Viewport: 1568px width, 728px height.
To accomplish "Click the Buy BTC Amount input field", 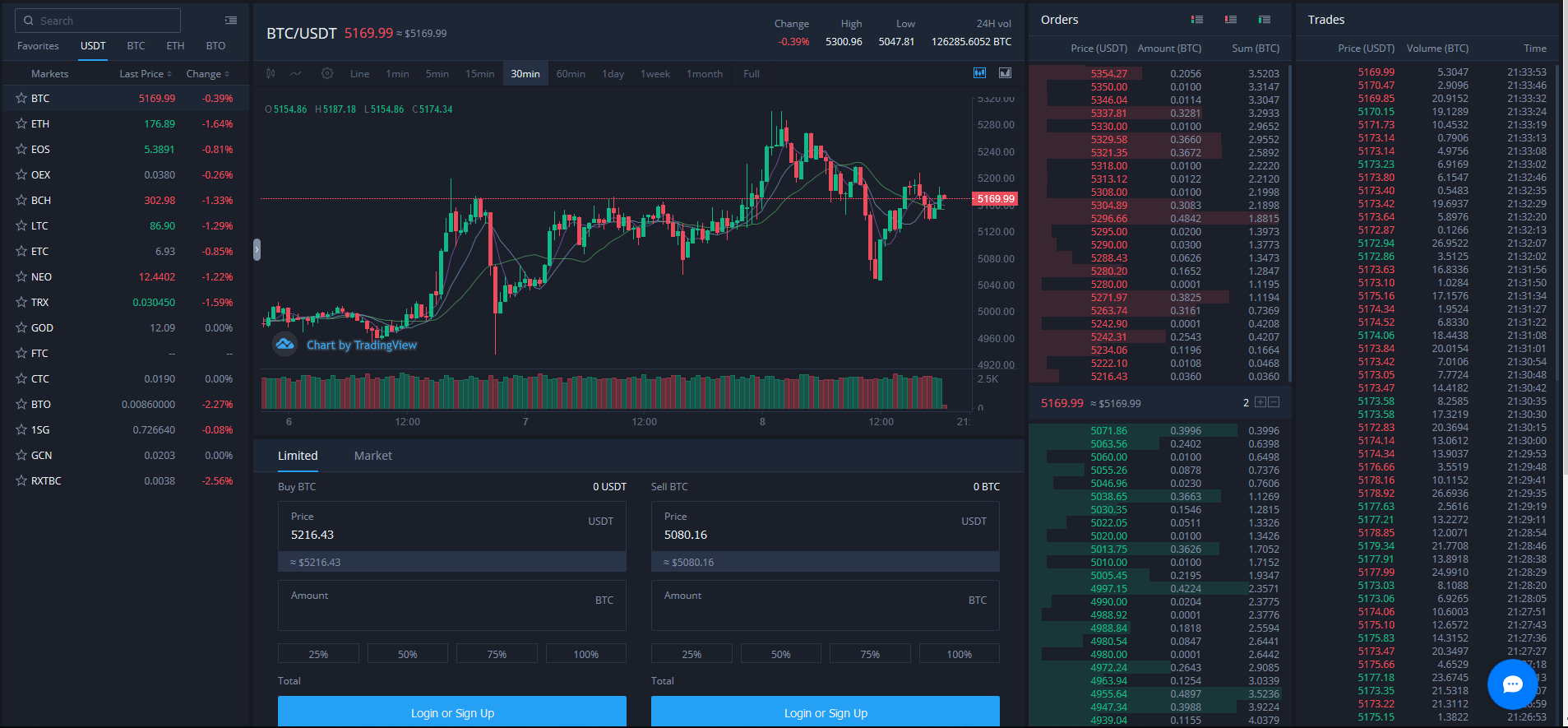I will click(x=451, y=613).
